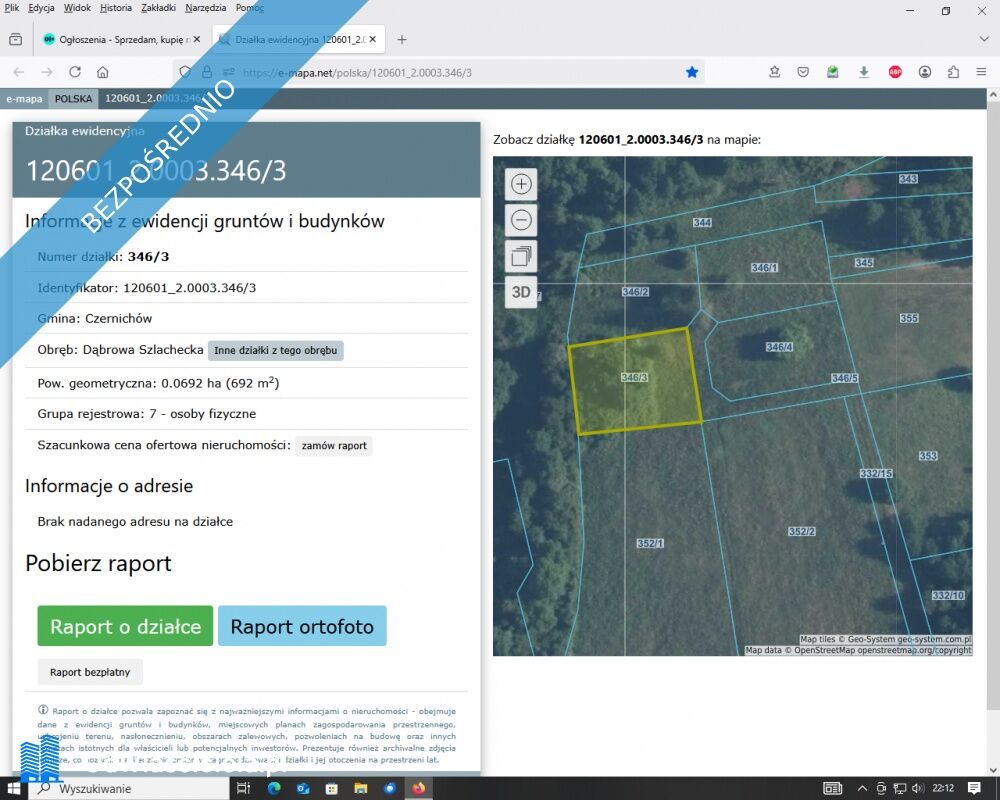Zoom out on the parcel map

521,220
